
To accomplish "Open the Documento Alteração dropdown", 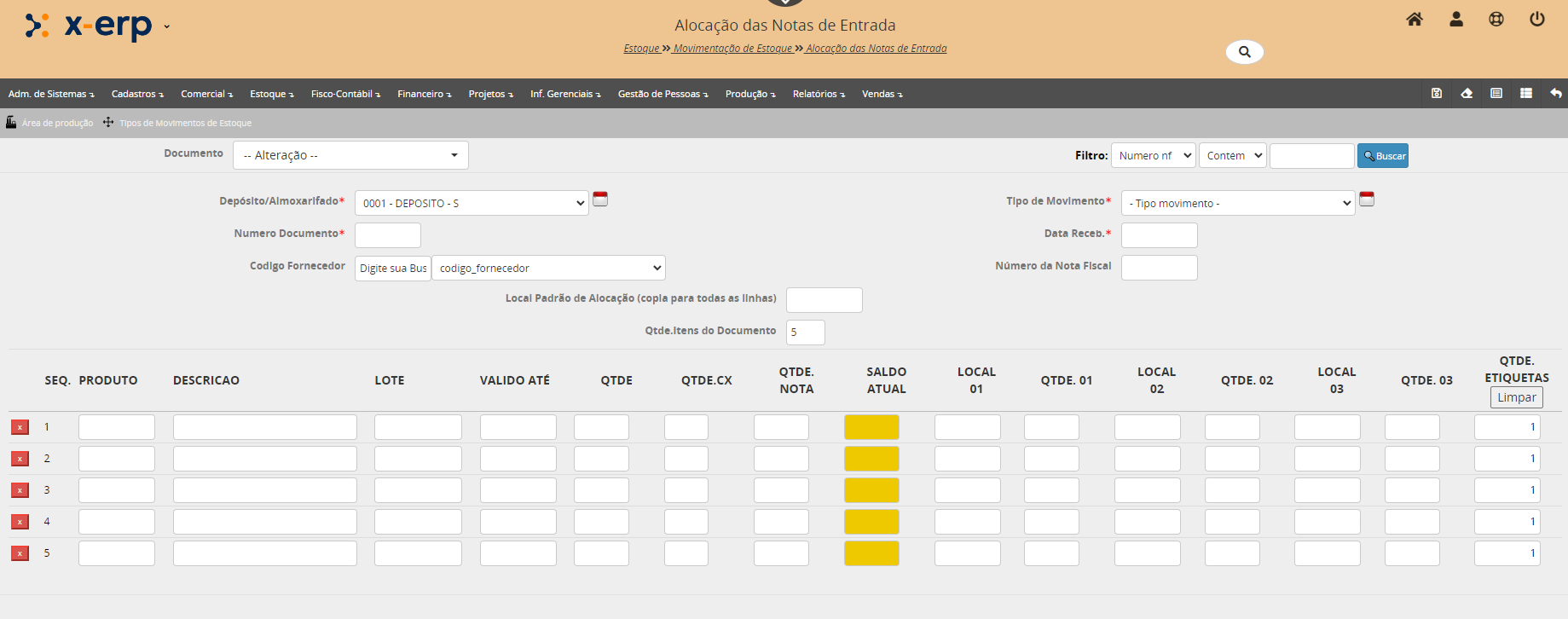I will pyautogui.click(x=350, y=155).
